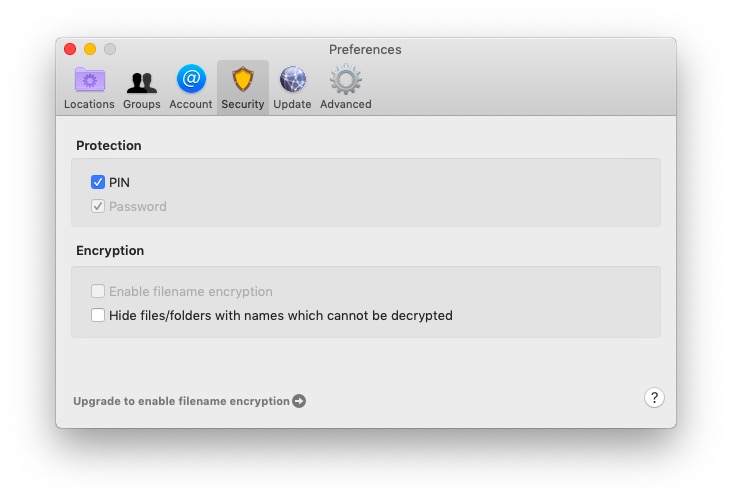The height and width of the screenshot is (502, 732).
Task: Select the Groups people icon
Action: [x=141, y=82]
